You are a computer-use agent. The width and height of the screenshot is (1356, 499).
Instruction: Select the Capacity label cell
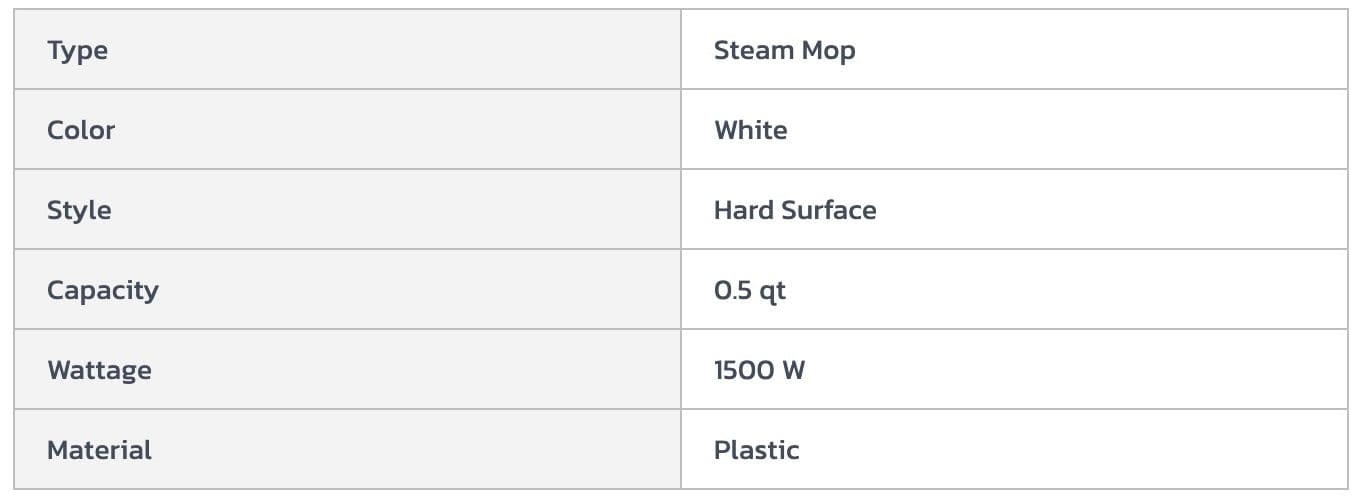(x=102, y=290)
